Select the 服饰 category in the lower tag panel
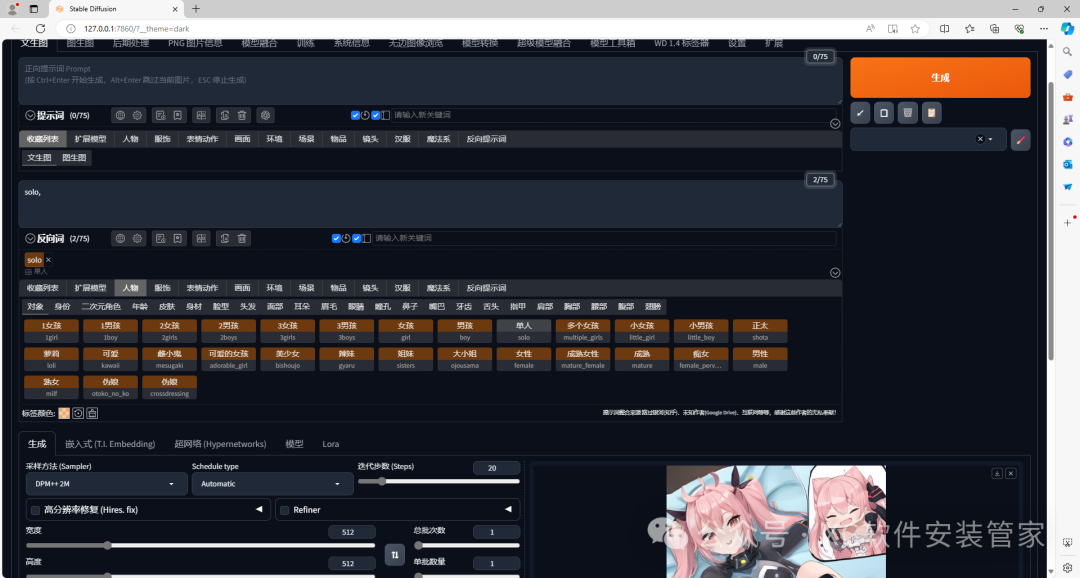 pos(163,288)
